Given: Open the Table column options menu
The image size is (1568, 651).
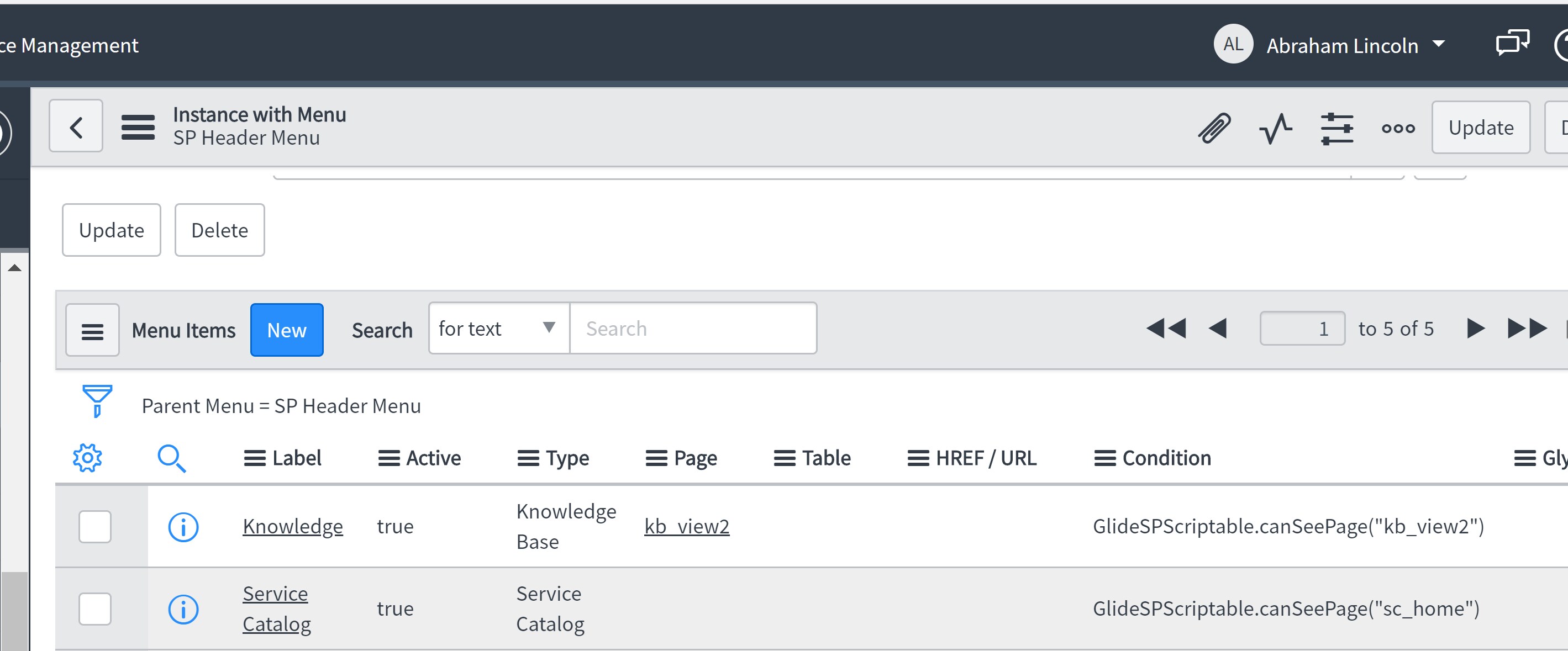Looking at the screenshot, I should tap(785, 458).
